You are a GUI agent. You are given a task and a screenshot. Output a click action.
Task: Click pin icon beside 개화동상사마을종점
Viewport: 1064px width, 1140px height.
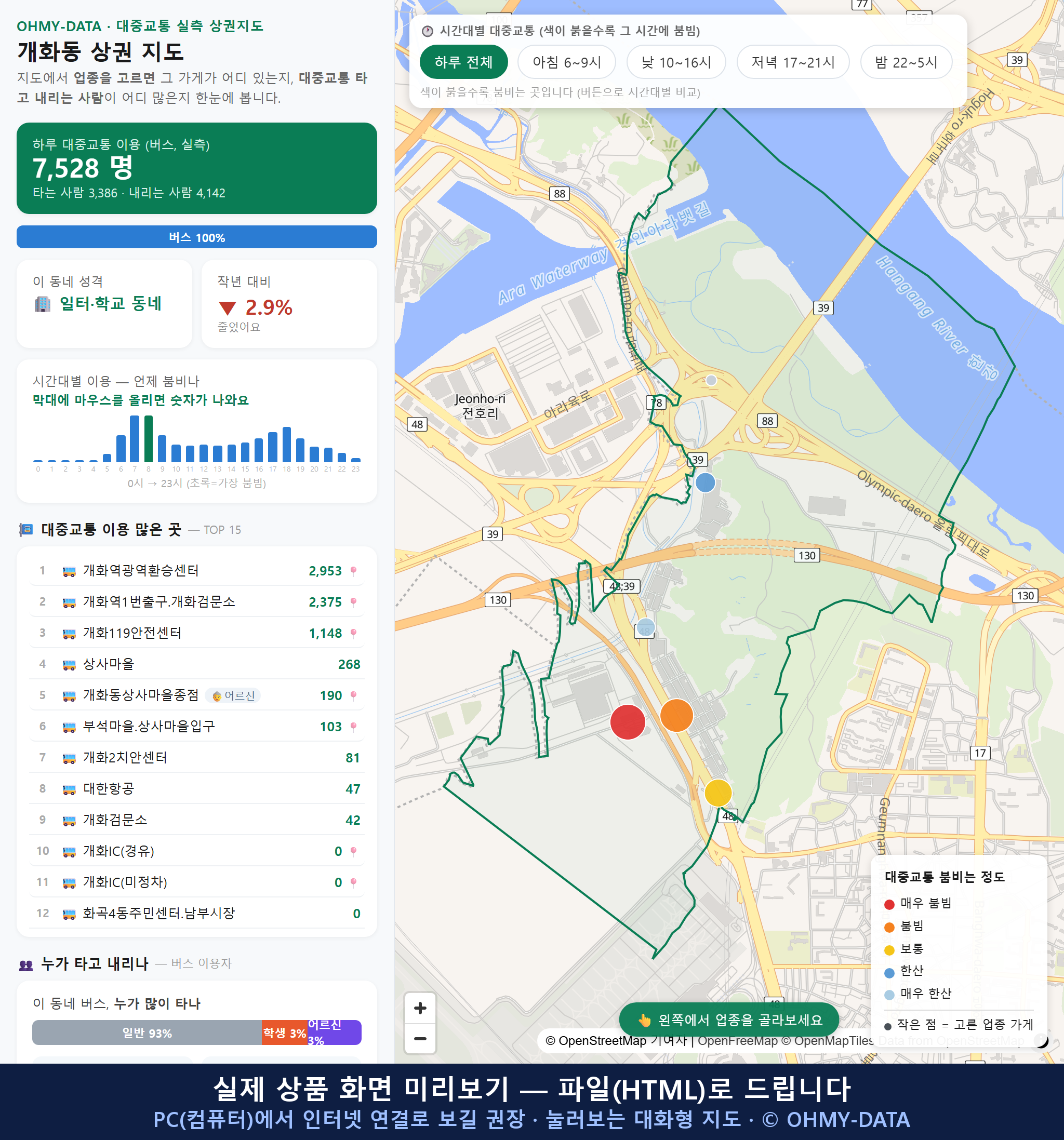353,695
